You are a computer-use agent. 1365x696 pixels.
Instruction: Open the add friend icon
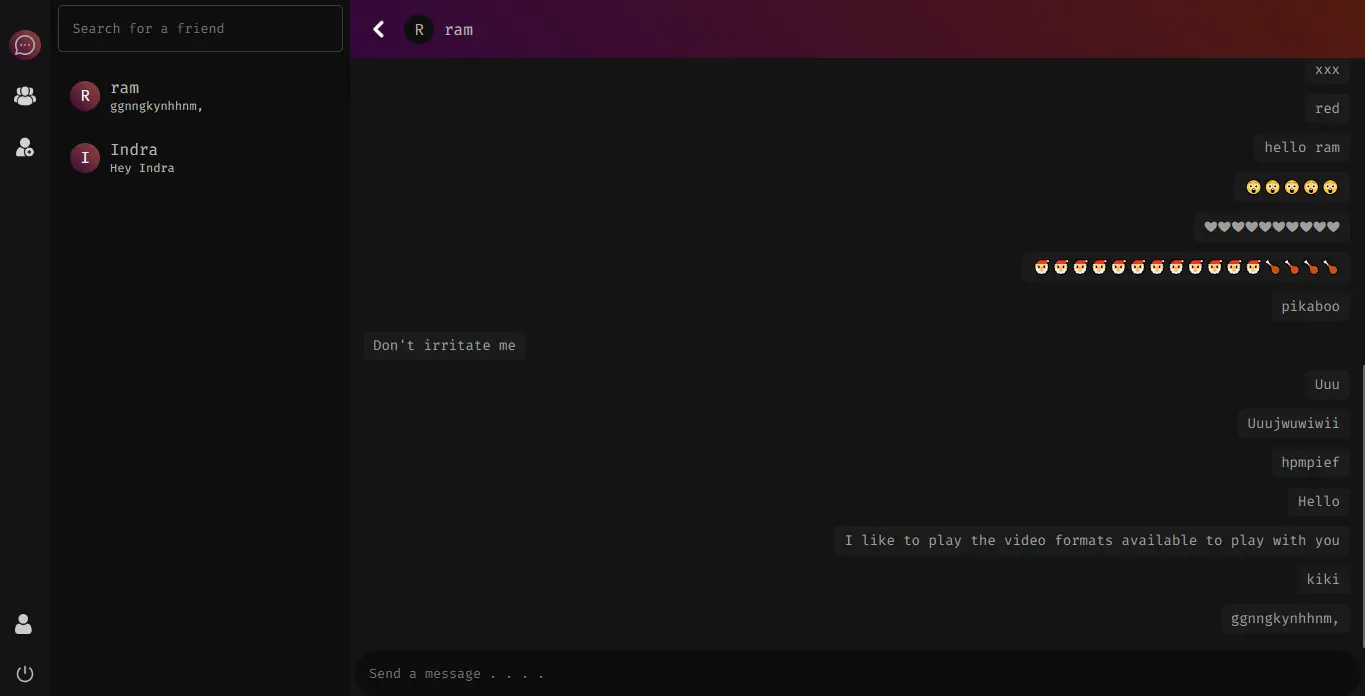point(24,147)
